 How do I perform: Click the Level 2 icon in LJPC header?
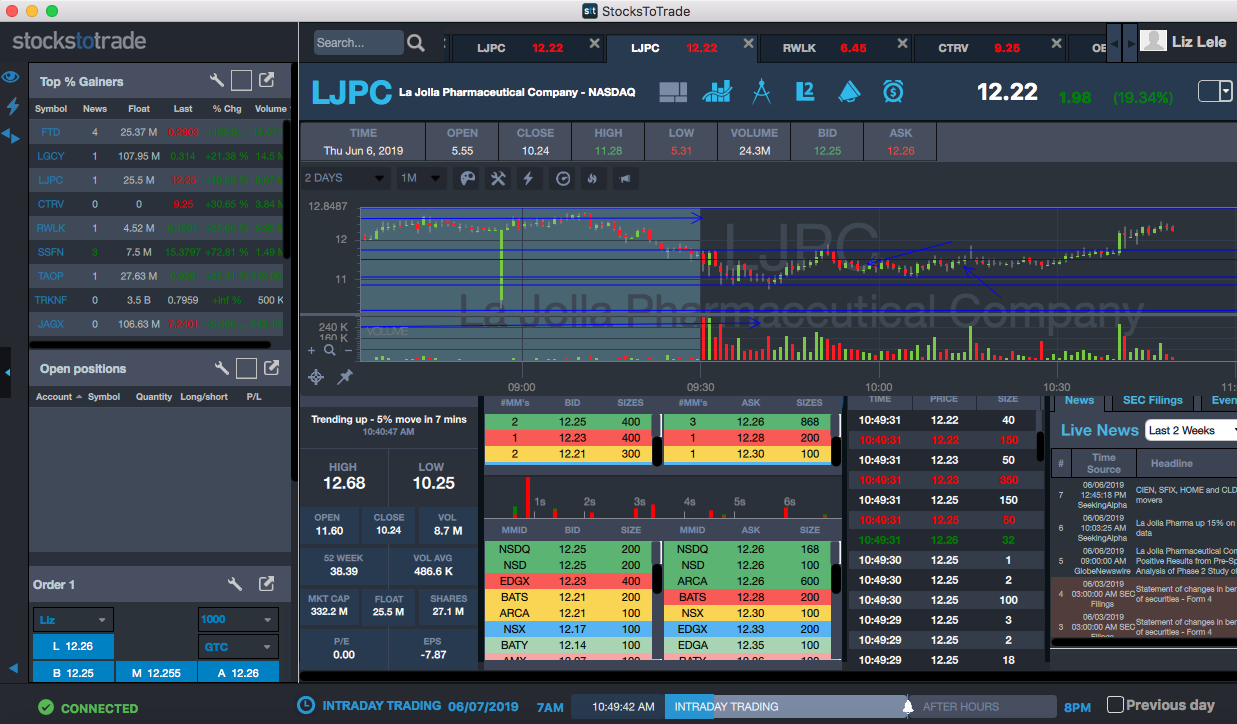coord(805,92)
